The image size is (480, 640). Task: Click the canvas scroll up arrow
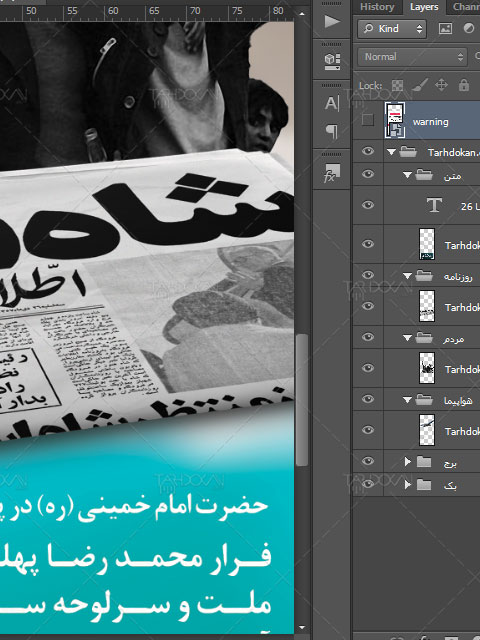[x=302, y=13]
